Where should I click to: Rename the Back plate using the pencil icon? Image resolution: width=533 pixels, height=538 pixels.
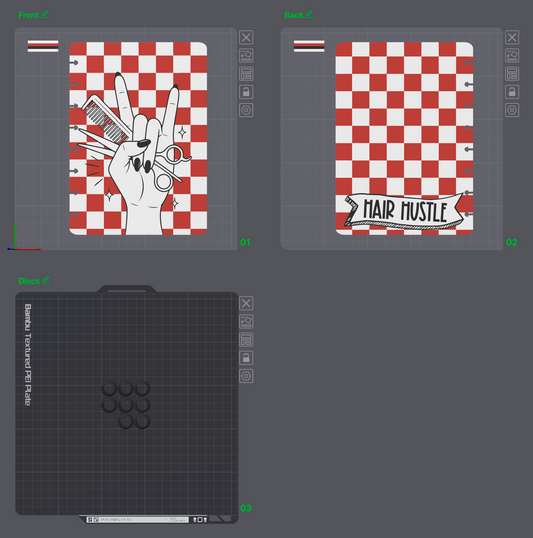[x=310, y=14]
